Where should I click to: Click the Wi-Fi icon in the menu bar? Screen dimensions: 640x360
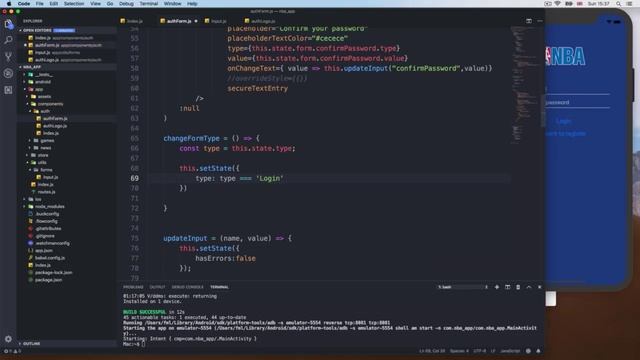[x=558, y=4]
